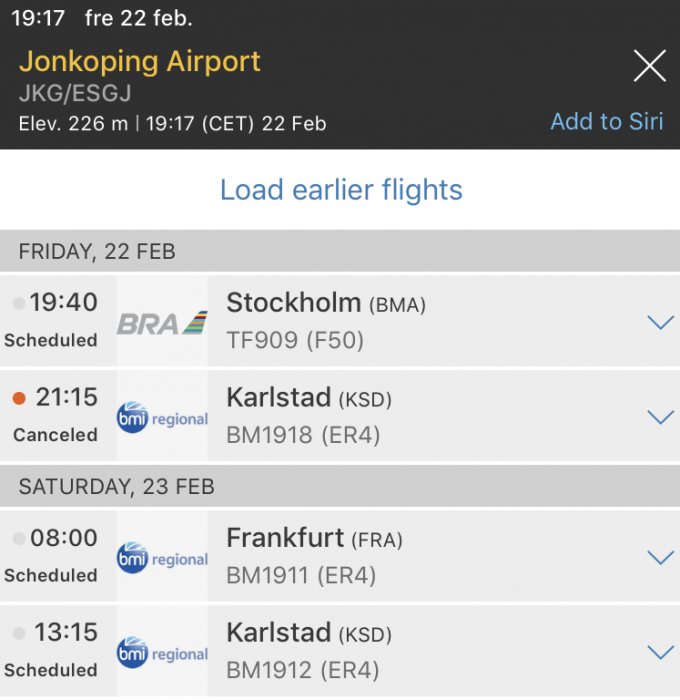Tap the Jonkoping Airport title

click(140, 61)
